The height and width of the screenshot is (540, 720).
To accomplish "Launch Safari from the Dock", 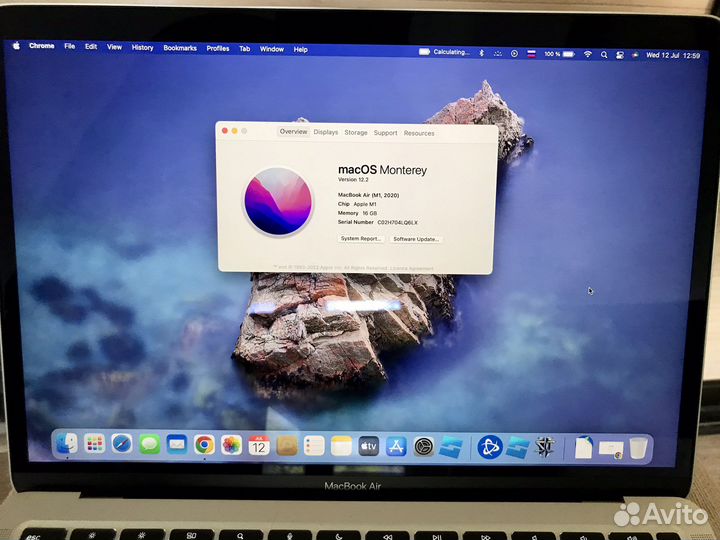I will coord(122,444).
